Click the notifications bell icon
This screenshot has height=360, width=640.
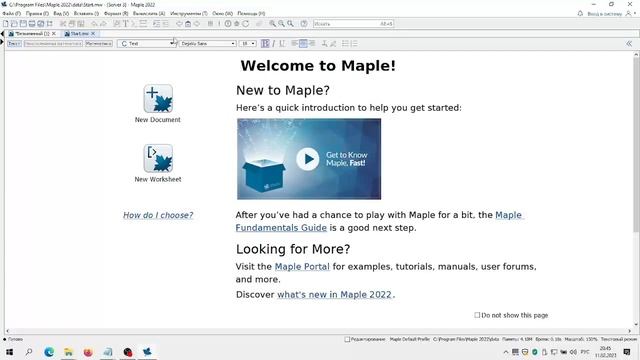click(580, 13)
